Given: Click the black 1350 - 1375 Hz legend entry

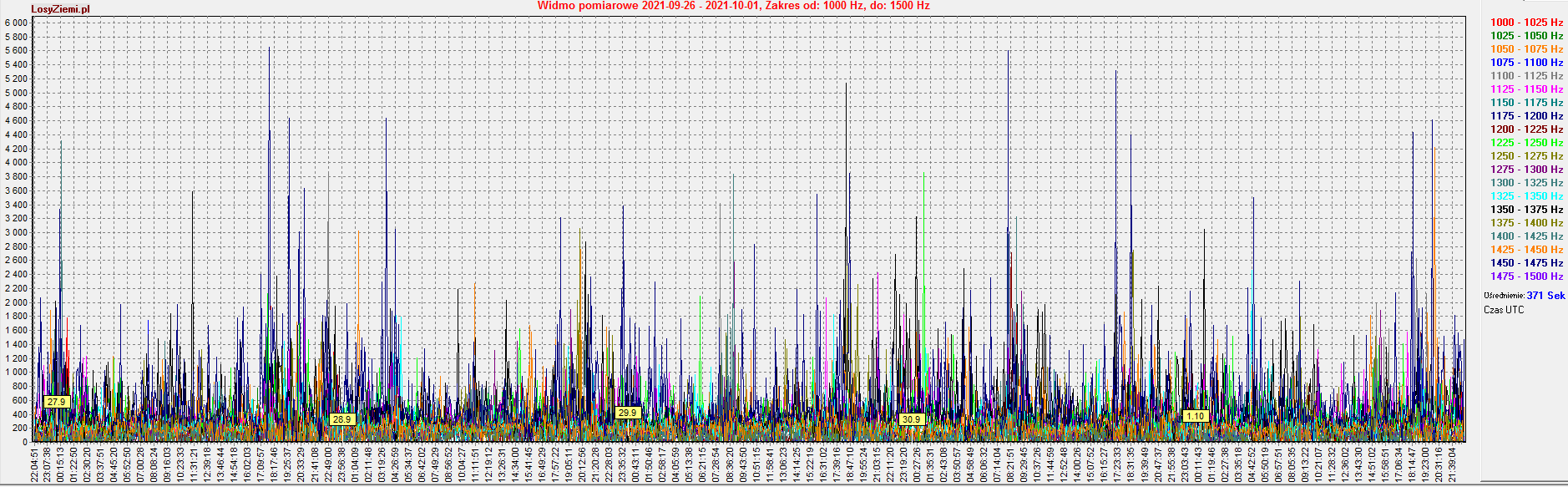Looking at the screenshot, I should point(1526,210).
